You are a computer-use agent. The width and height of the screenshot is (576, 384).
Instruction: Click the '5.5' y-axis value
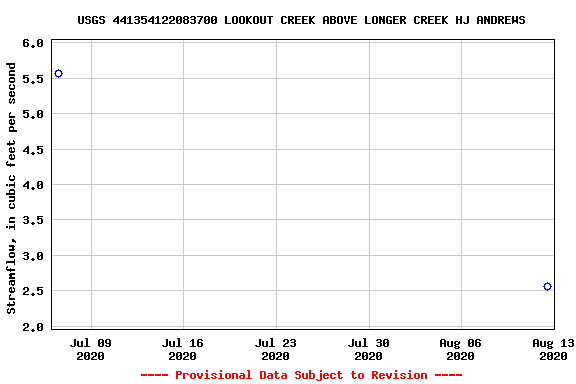point(33,79)
